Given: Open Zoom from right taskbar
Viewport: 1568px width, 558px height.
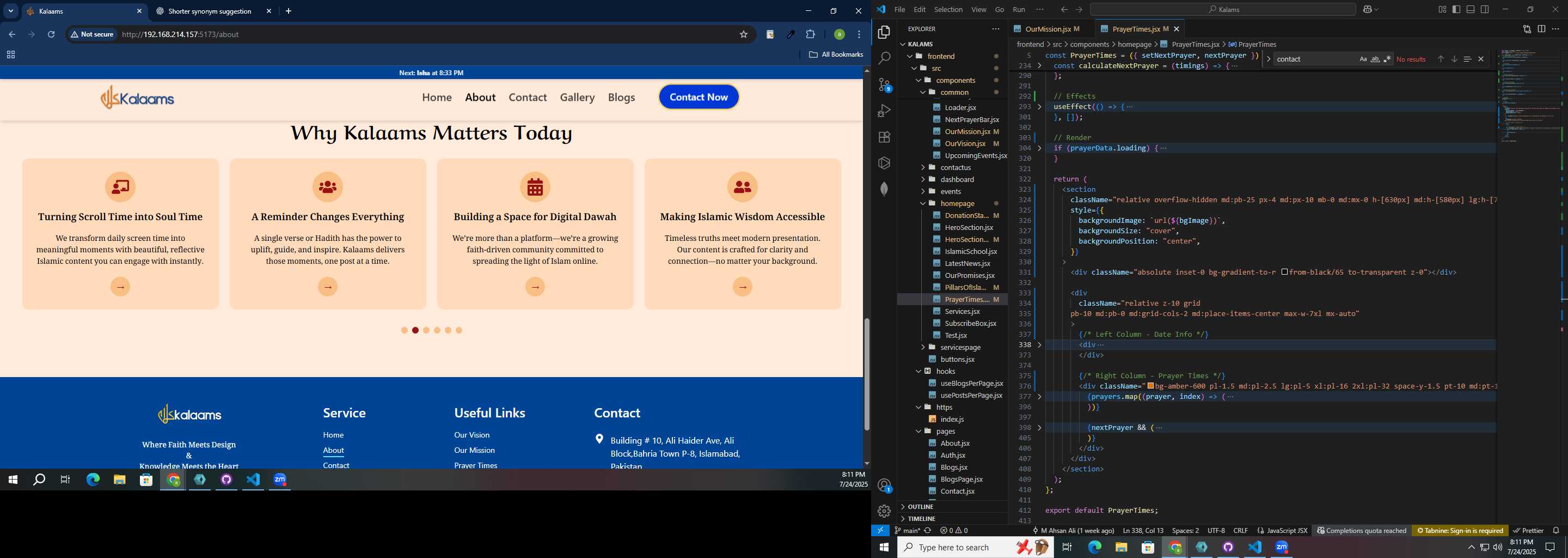Looking at the screenshot, I should (x=1281, y=547).
